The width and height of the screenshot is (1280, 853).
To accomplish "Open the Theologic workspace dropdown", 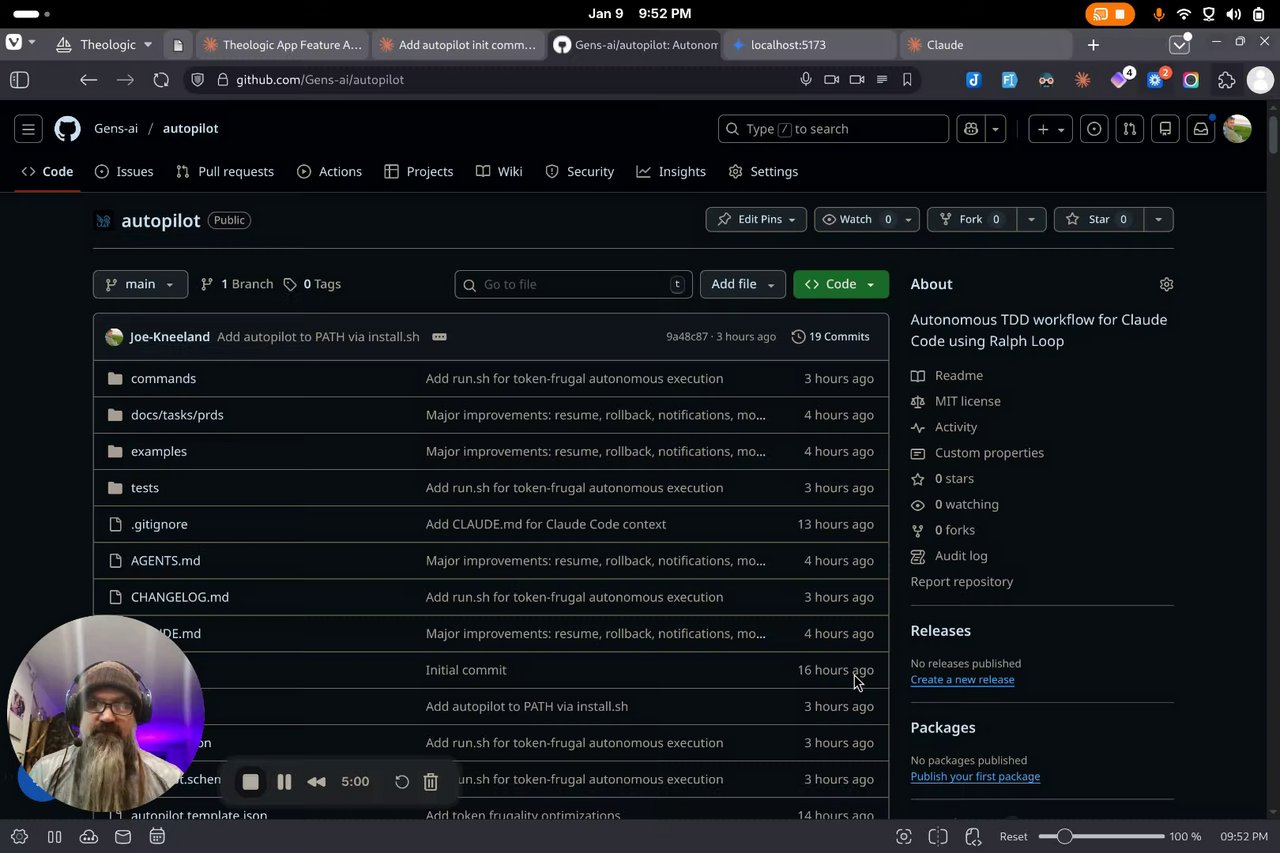I will tap(105, 45).
